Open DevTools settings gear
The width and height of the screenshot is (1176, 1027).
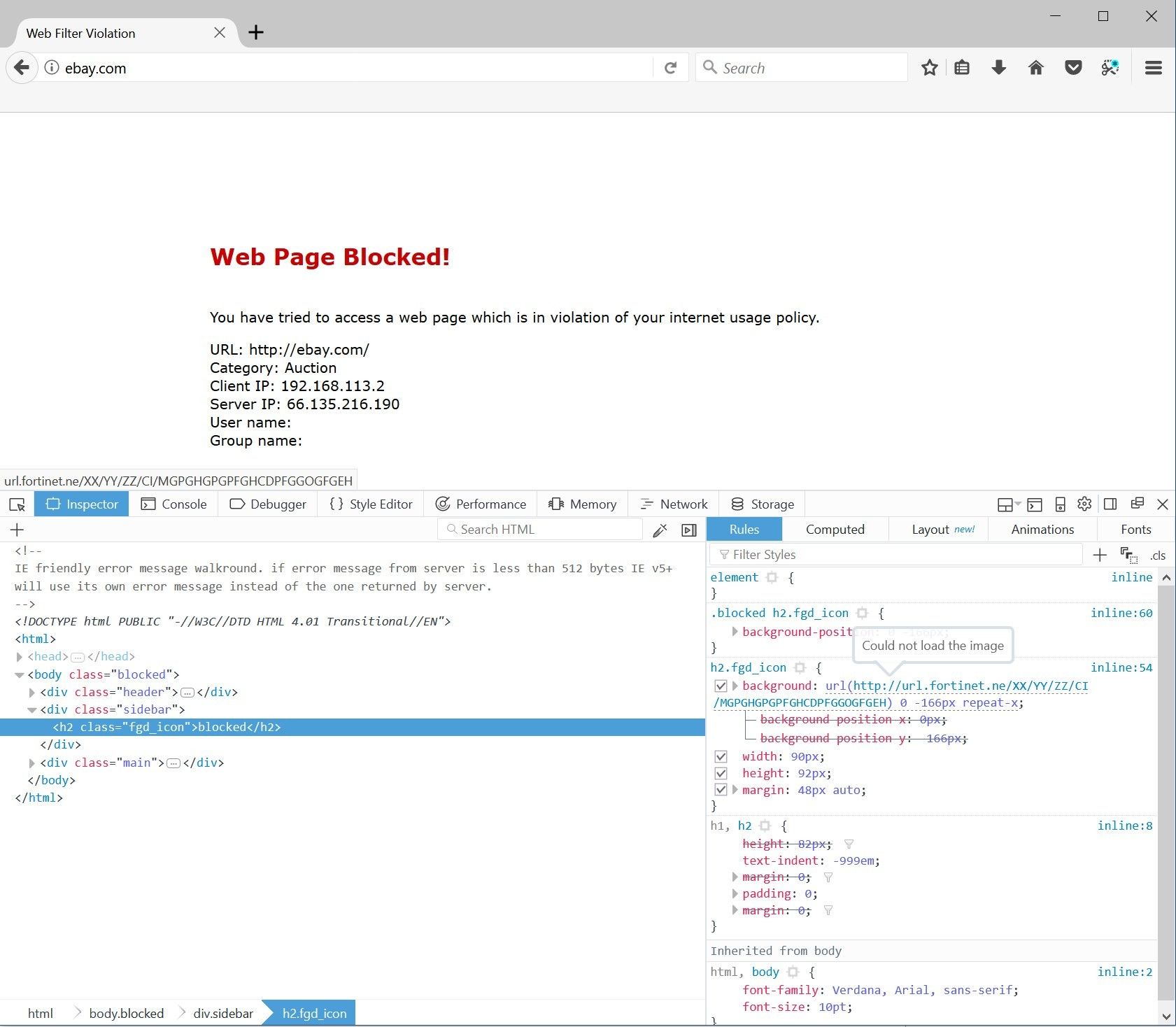pos(1085,504)
